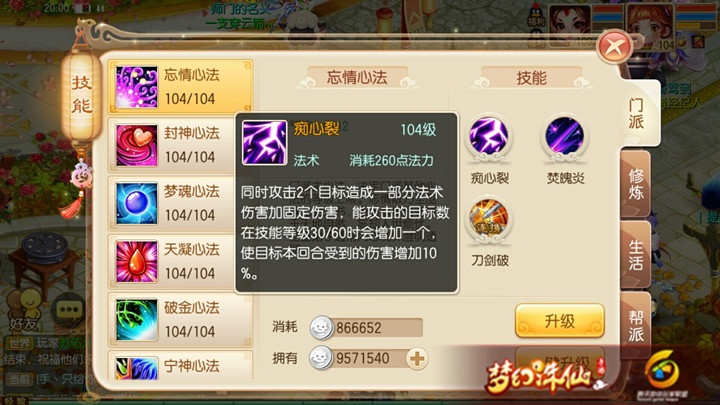Switch to the 生活 tab
This screenshot has height=405, width=720.
click(x=636, y=255)
